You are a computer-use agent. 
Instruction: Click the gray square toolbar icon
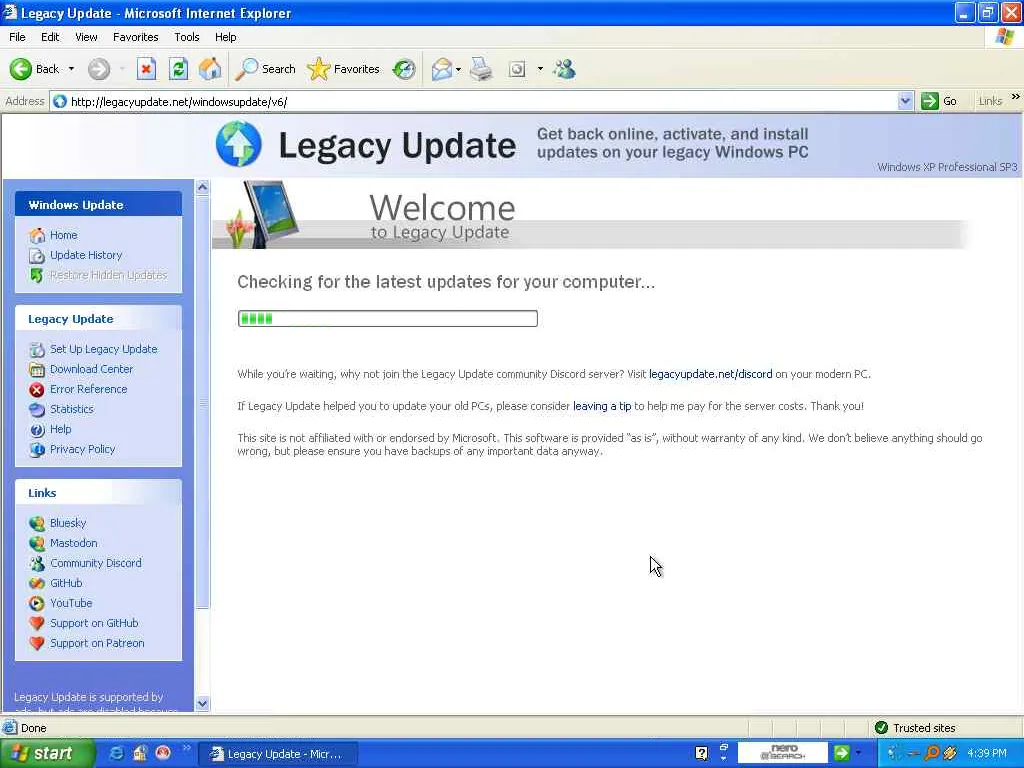[517, 69]
